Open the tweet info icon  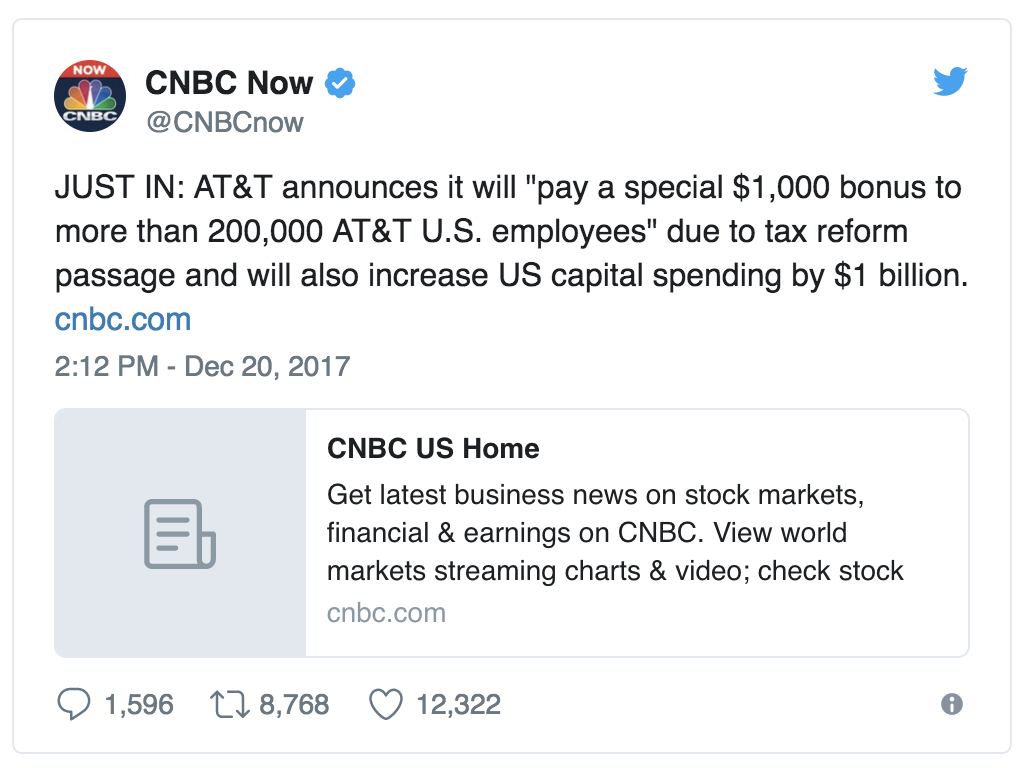tap(952, 705)
